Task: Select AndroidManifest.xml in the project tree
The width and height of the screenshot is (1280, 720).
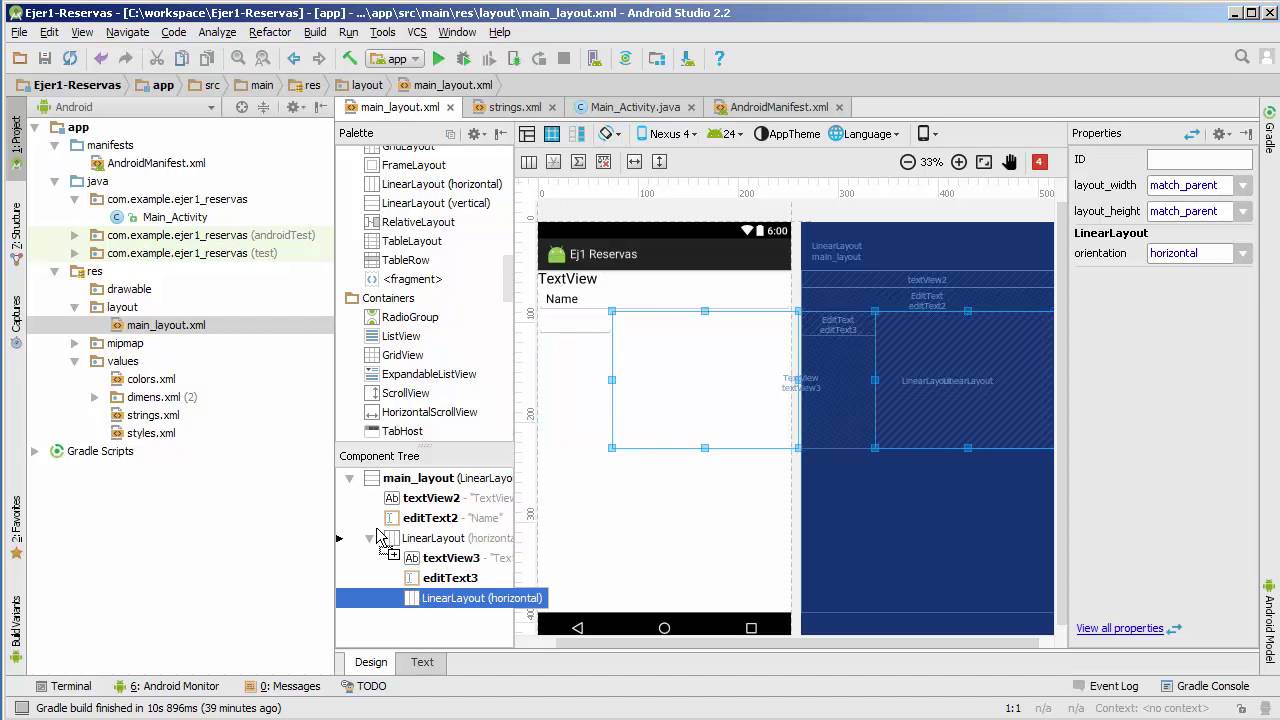Action: (156, 163)
